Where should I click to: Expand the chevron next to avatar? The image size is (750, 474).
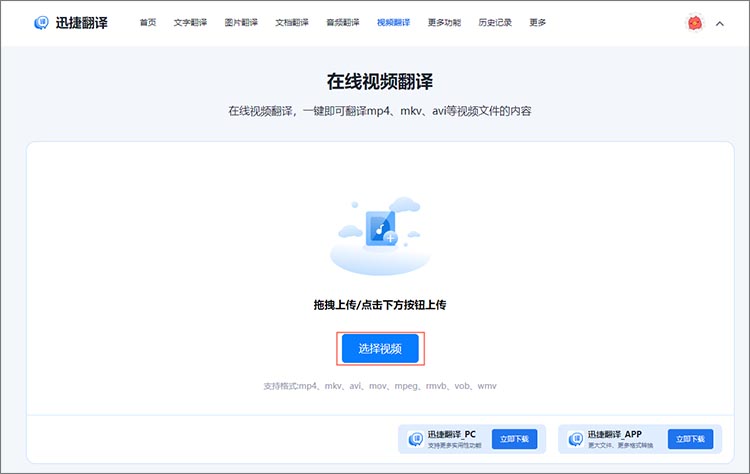pyautogui.click(x=720, y=23)
